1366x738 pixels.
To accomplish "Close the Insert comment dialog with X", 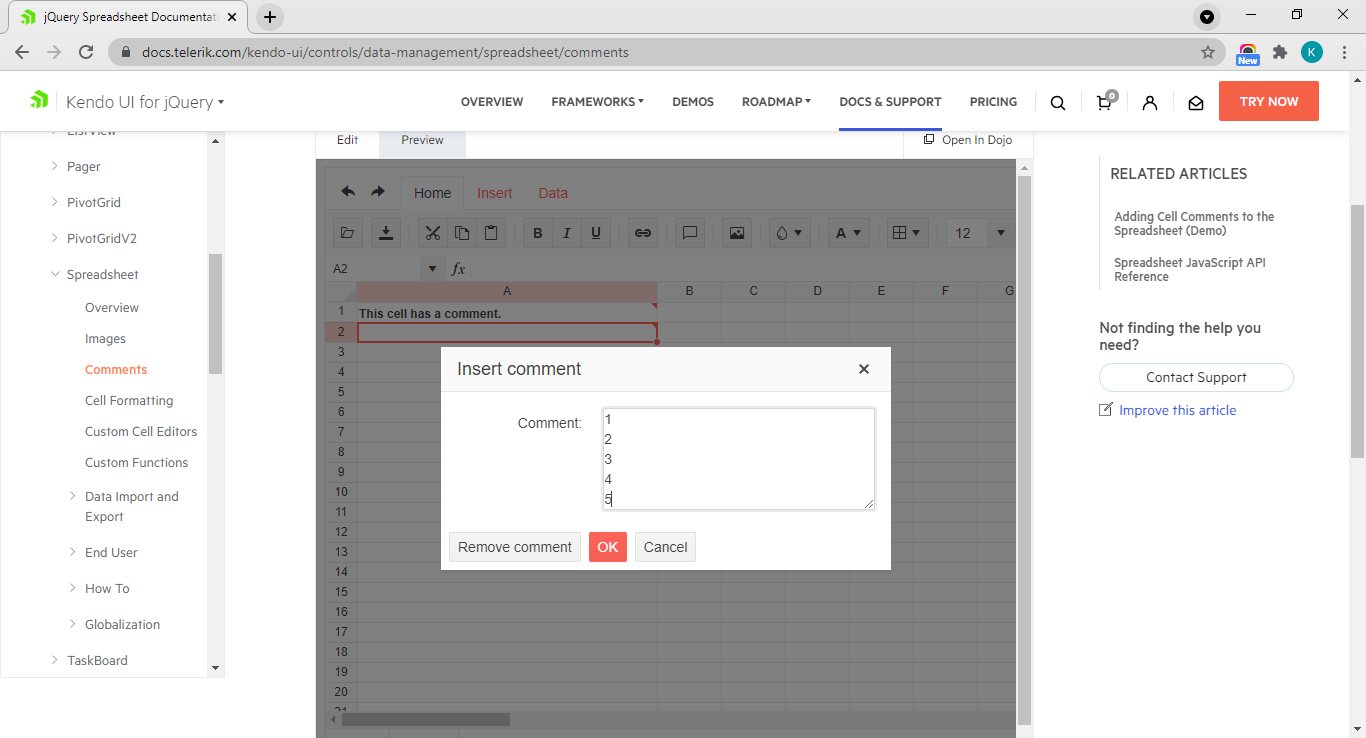I will tap(864, 369).
